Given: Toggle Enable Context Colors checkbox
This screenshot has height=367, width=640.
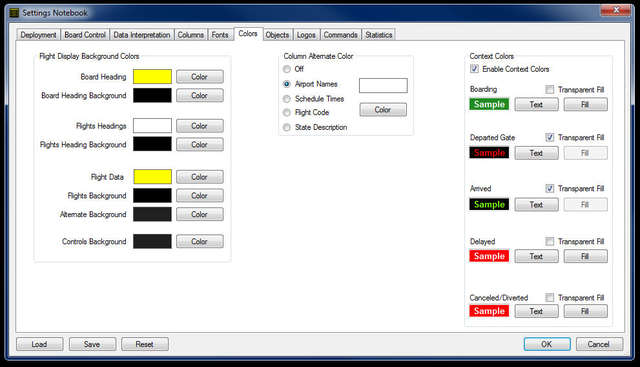Looking at the screenshot, I should click(x=474, y=69).
